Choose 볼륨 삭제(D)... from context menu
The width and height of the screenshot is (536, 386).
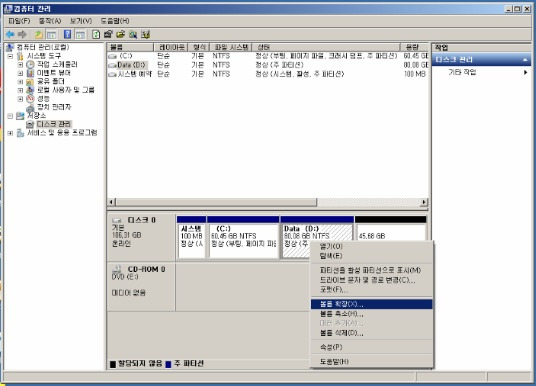(372, 333)
